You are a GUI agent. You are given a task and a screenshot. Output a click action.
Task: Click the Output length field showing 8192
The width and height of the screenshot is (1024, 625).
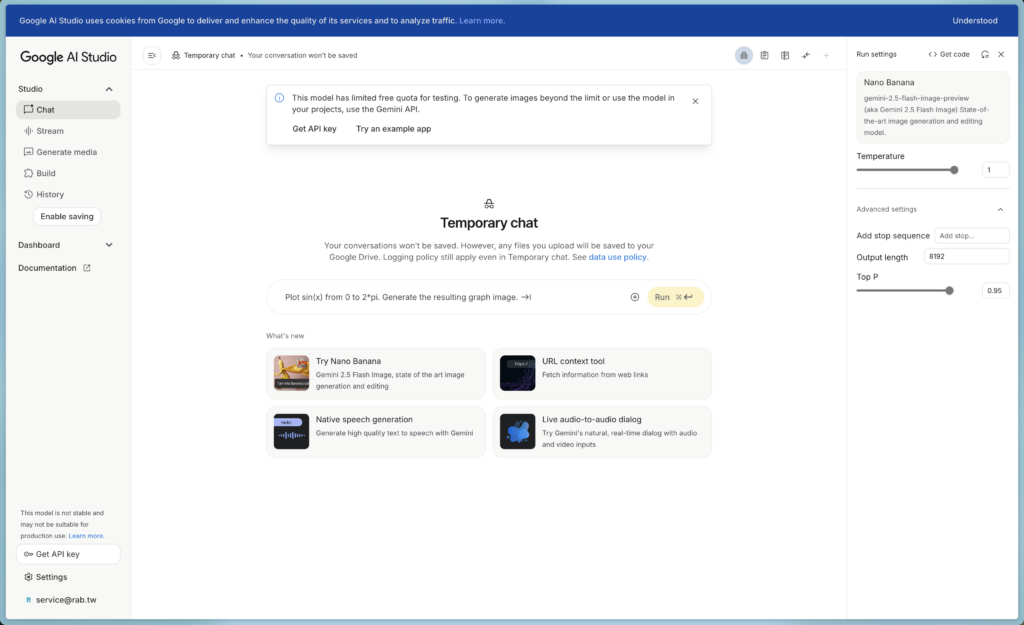tap(967, 257)
